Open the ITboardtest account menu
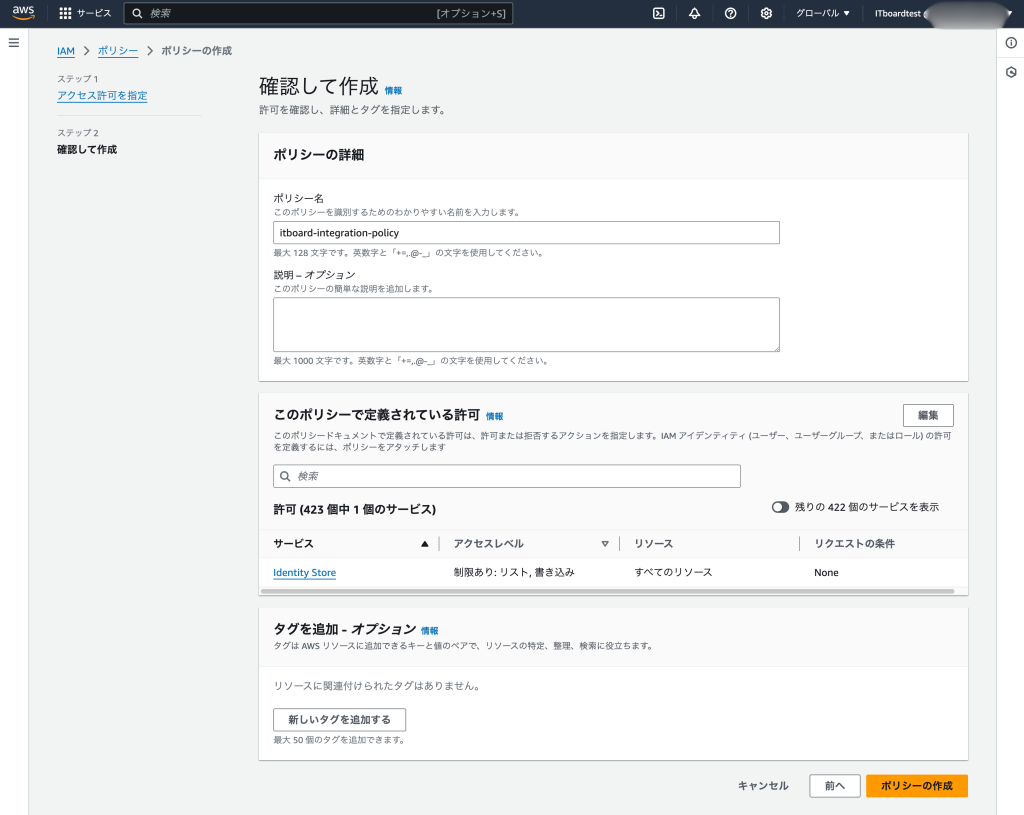The image size is (1024, 815). point(940,13)
